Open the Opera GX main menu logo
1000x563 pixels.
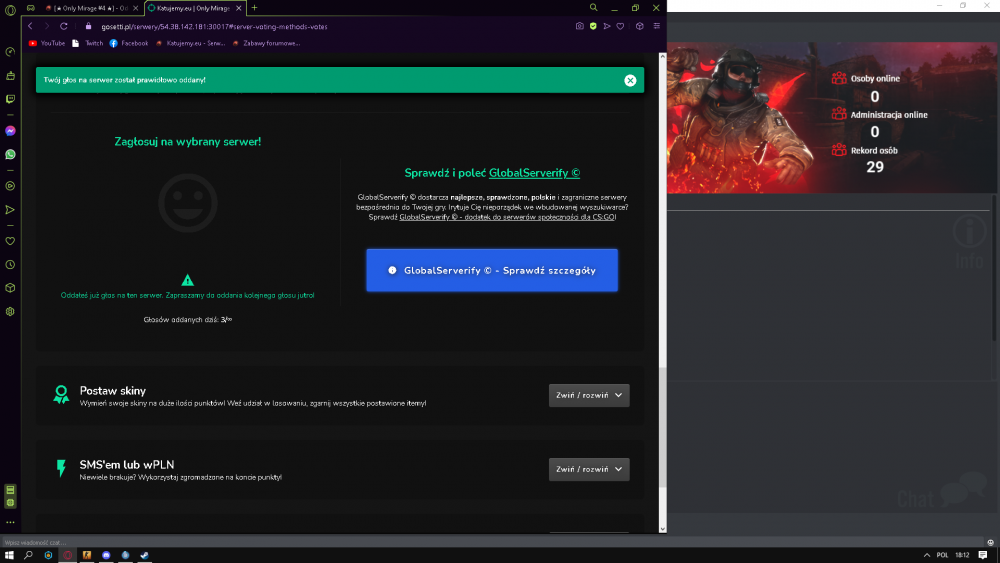click(10, 10)
